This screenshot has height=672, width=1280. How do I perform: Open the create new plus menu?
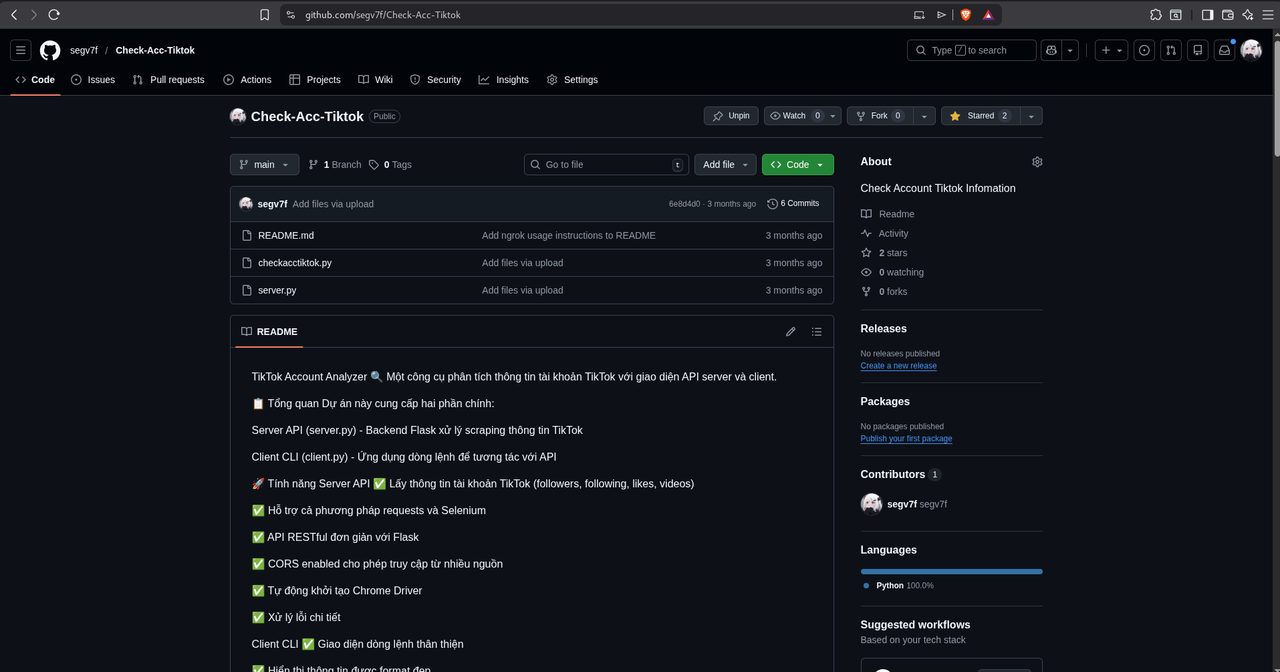[x=1111, y=50]
